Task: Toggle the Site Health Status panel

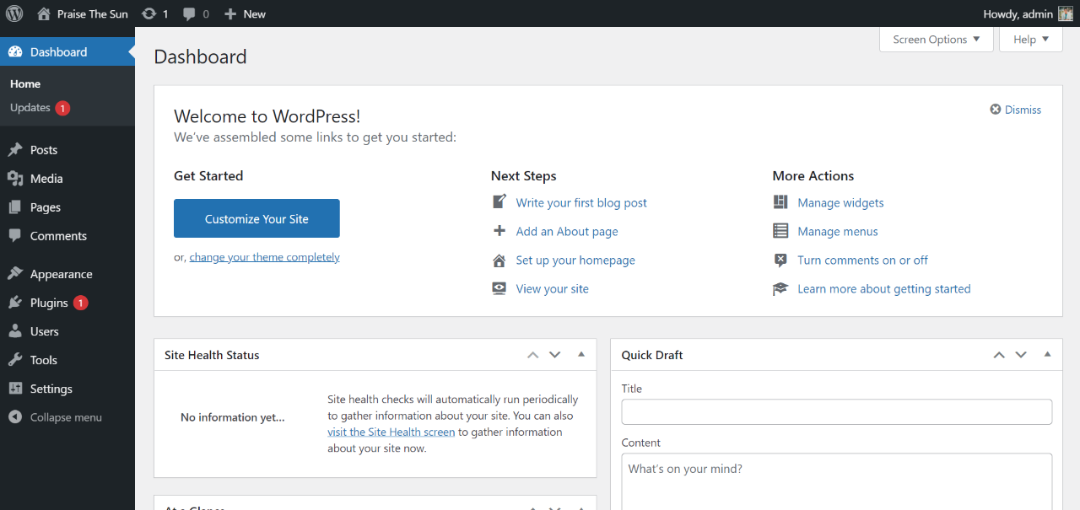Action: coord(581,355)
